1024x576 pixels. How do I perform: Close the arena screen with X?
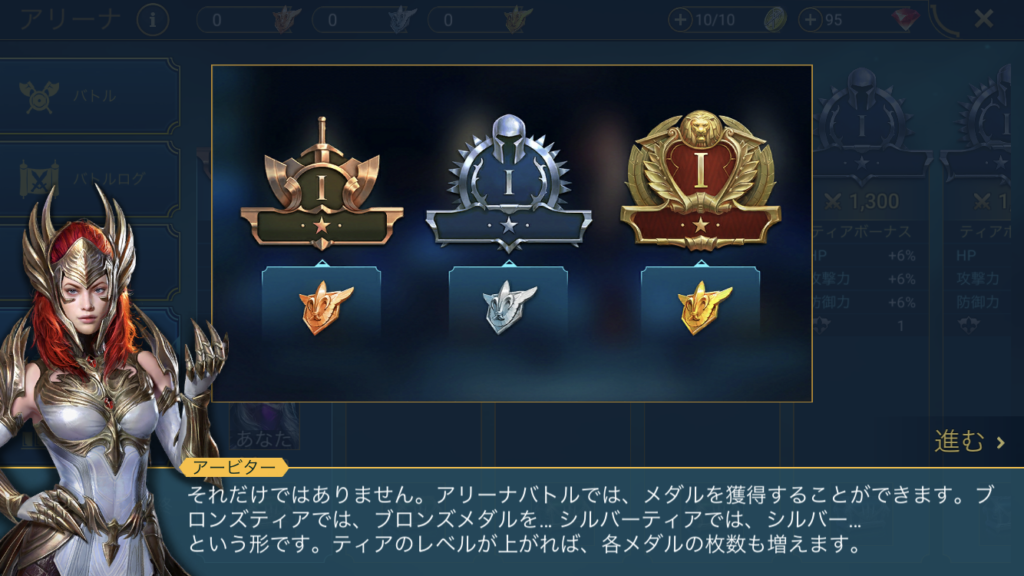tap(984, 19)
